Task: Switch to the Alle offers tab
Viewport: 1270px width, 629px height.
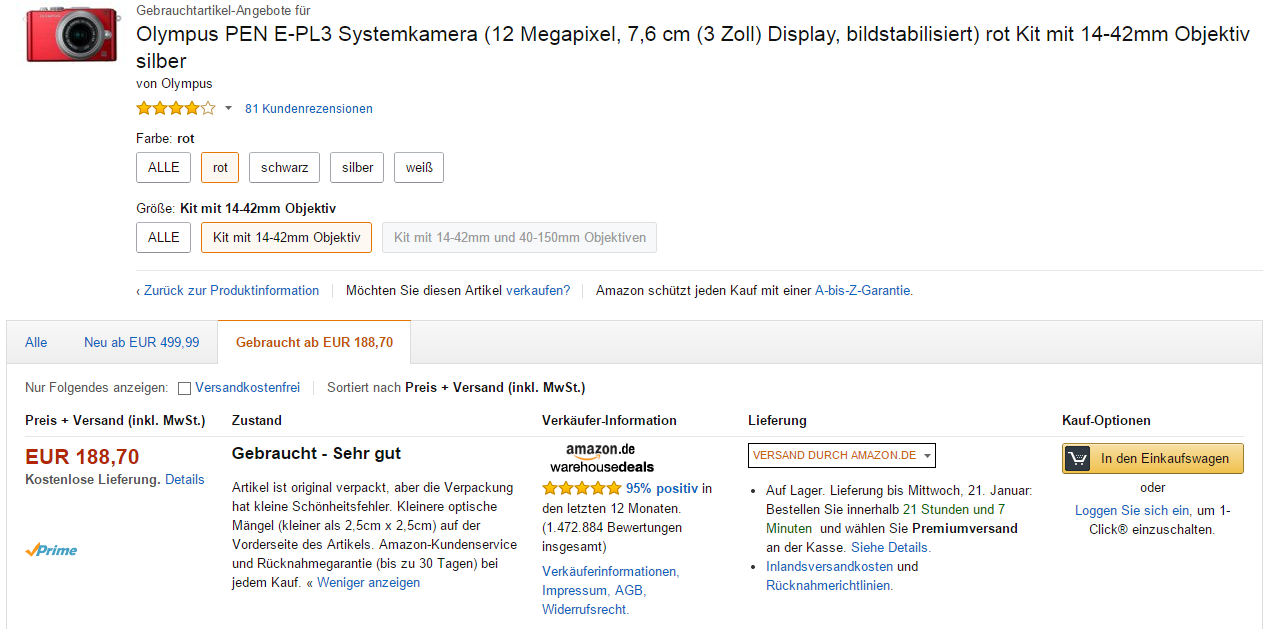Action: (36, 342)
